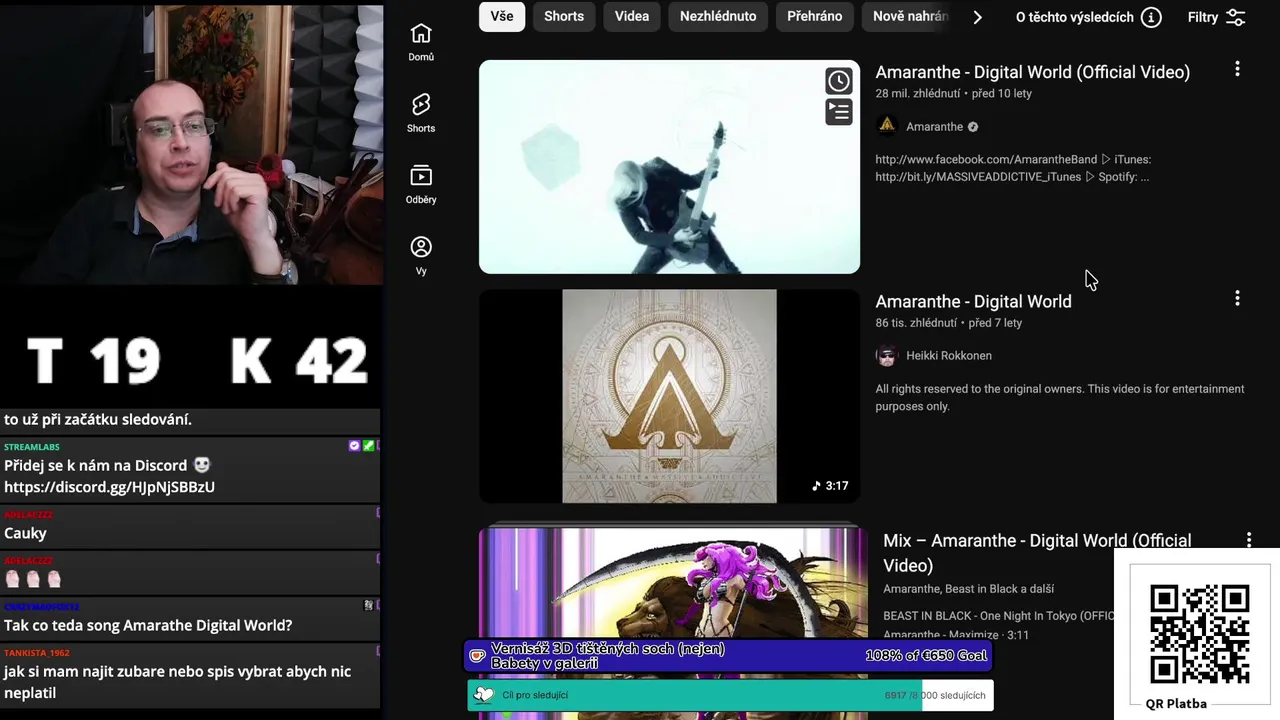Screen dimensions: 1280x720
Task: Click the jak si mam najit zubare message
Action: coord(178,682)
